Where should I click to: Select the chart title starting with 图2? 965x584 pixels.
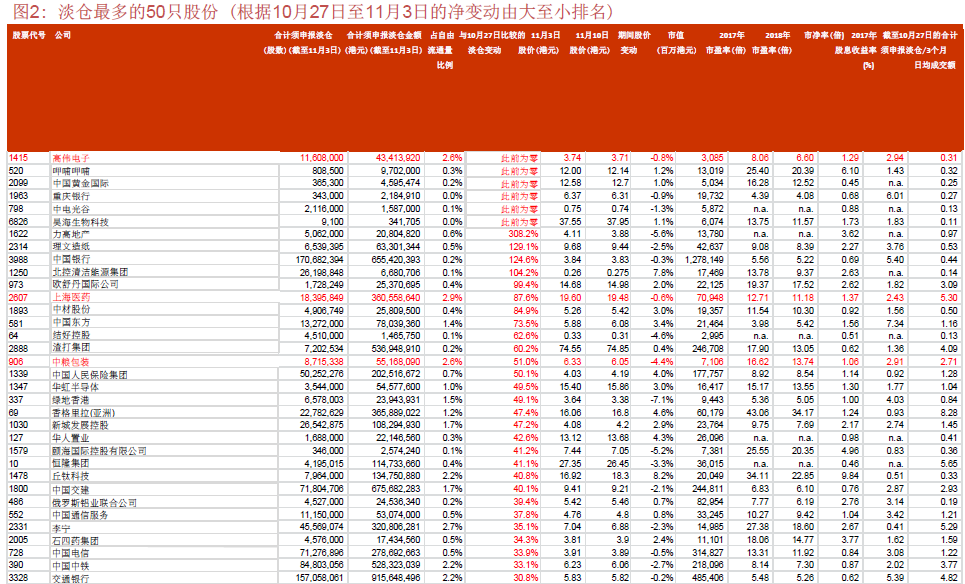(313, 12)
